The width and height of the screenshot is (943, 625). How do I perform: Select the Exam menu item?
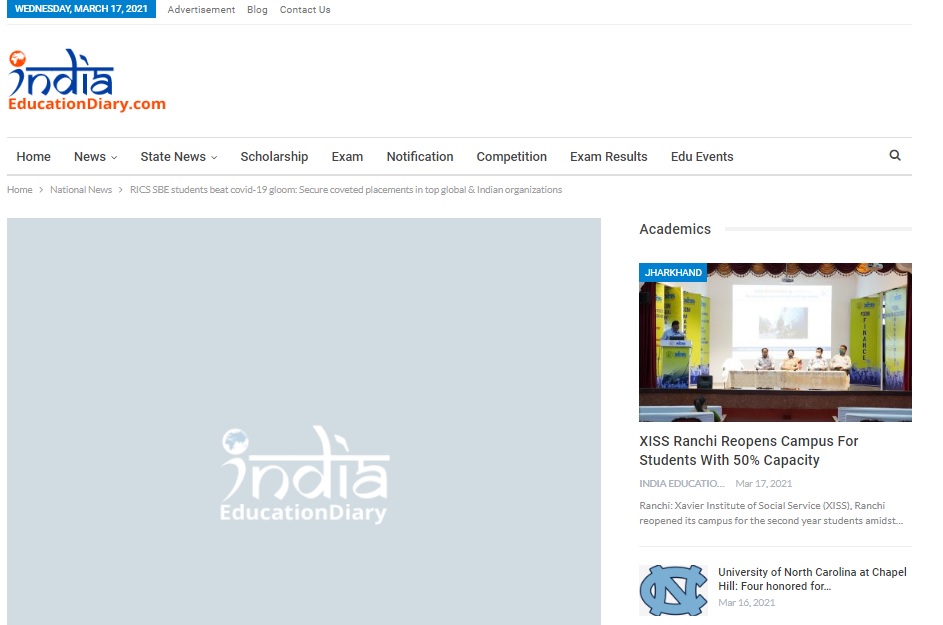click(347, 157)
